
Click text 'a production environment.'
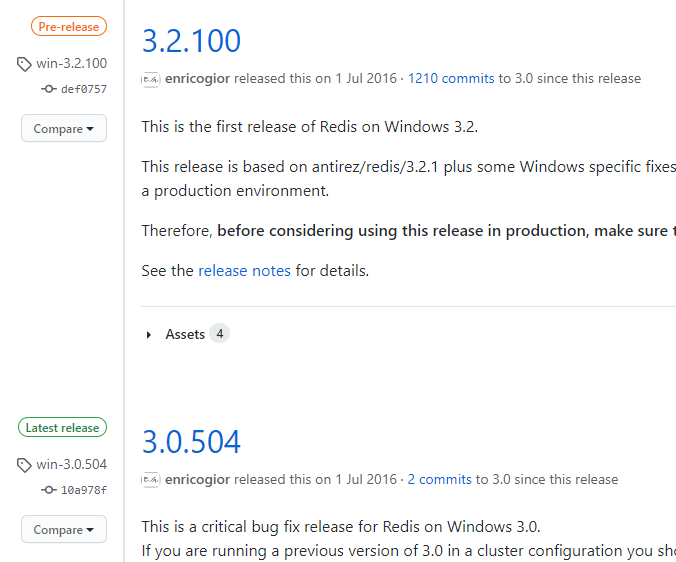pos(235,190)
